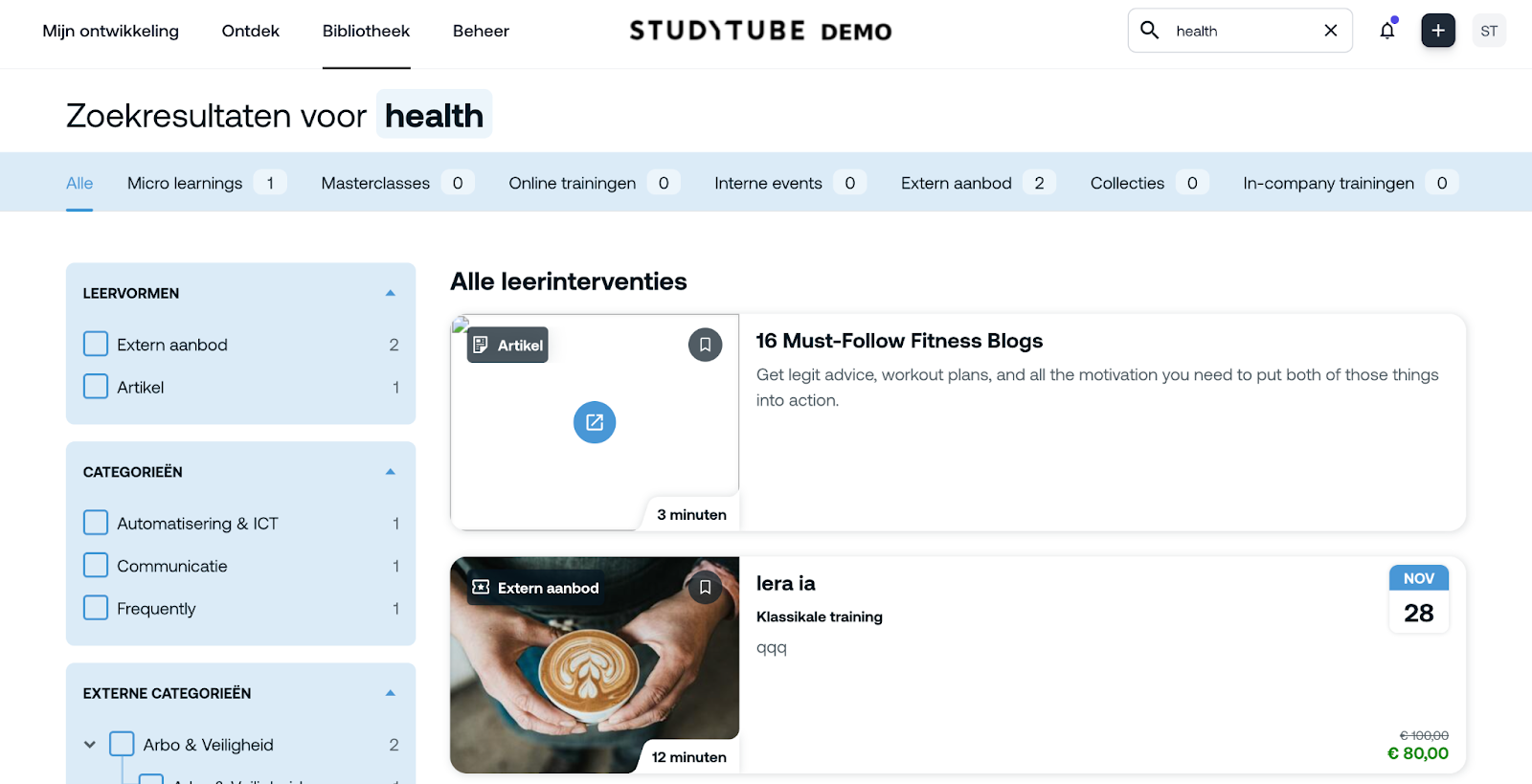Tick the Artikel filter checkbox
The height and width of the screenshot is (784, 1532).
[x=96, y=387]
